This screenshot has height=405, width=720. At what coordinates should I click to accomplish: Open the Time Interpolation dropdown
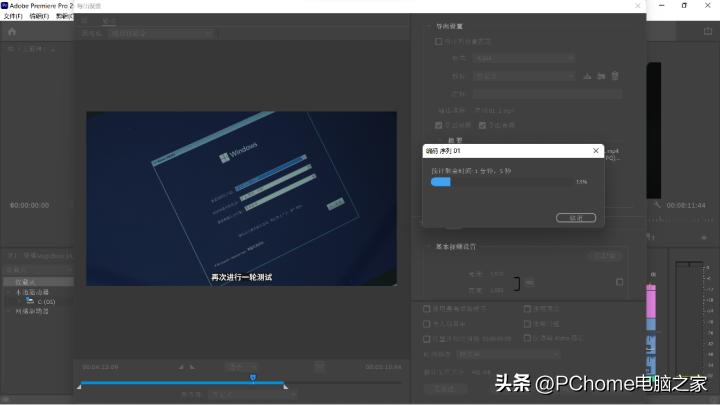click(x=508, y=354)
